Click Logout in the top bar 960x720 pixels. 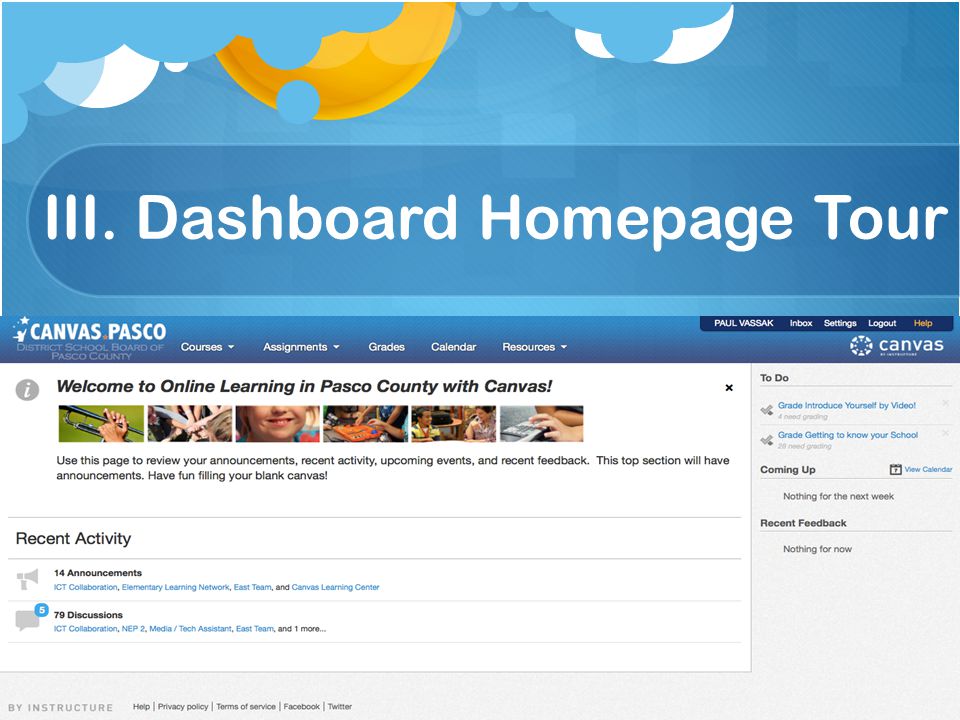tap(882, 323)
